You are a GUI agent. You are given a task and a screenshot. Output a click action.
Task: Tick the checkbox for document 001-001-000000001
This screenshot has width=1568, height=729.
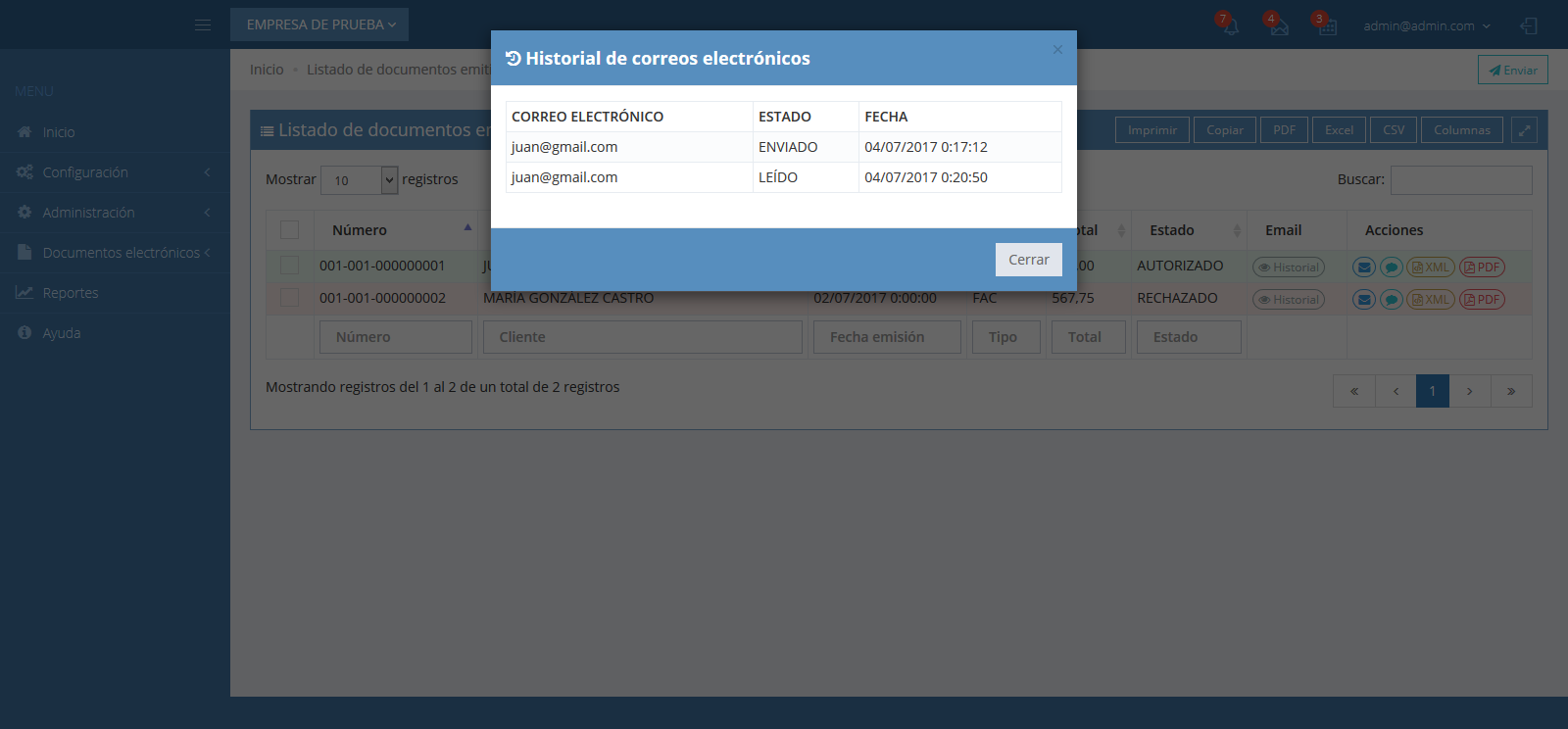click(289, 266)
